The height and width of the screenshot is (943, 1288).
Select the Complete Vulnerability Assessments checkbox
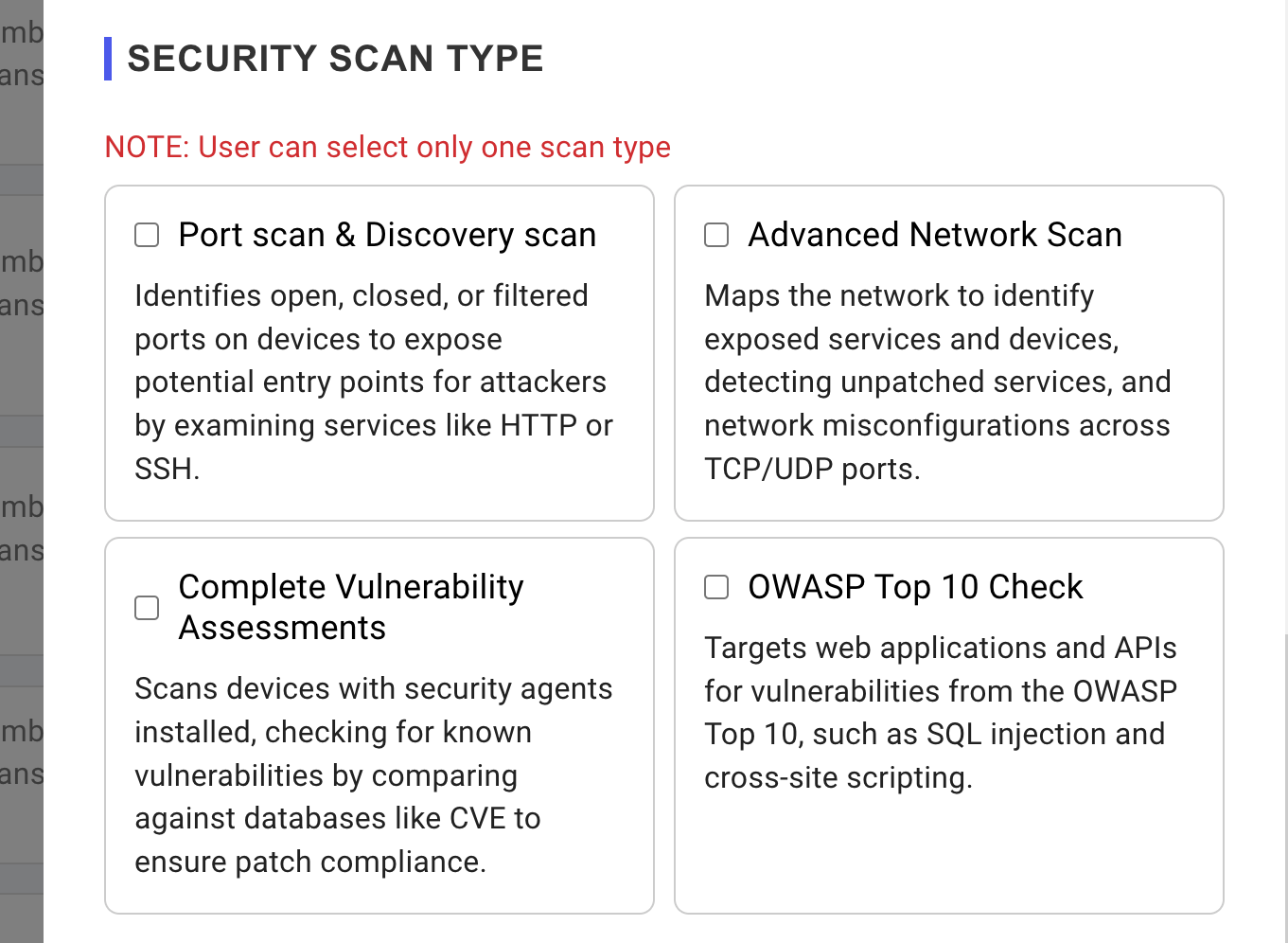[147, 607]
